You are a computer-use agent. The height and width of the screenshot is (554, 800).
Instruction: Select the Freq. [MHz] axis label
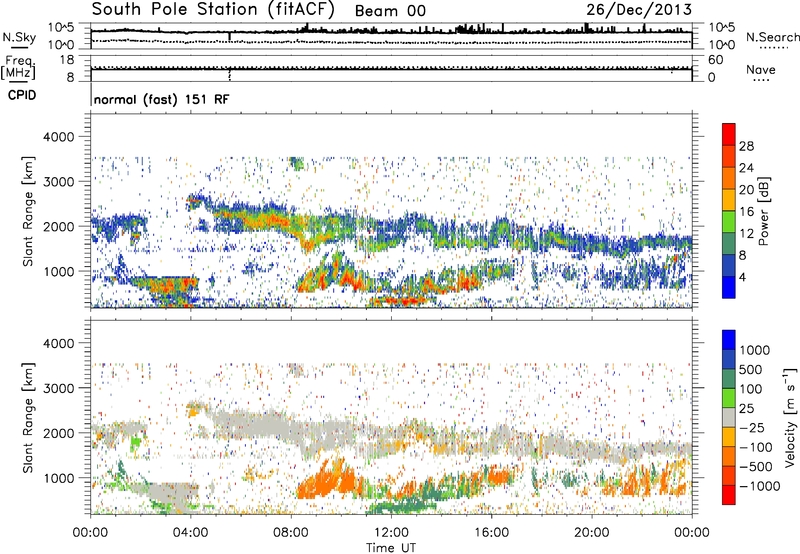click(18, 67)
